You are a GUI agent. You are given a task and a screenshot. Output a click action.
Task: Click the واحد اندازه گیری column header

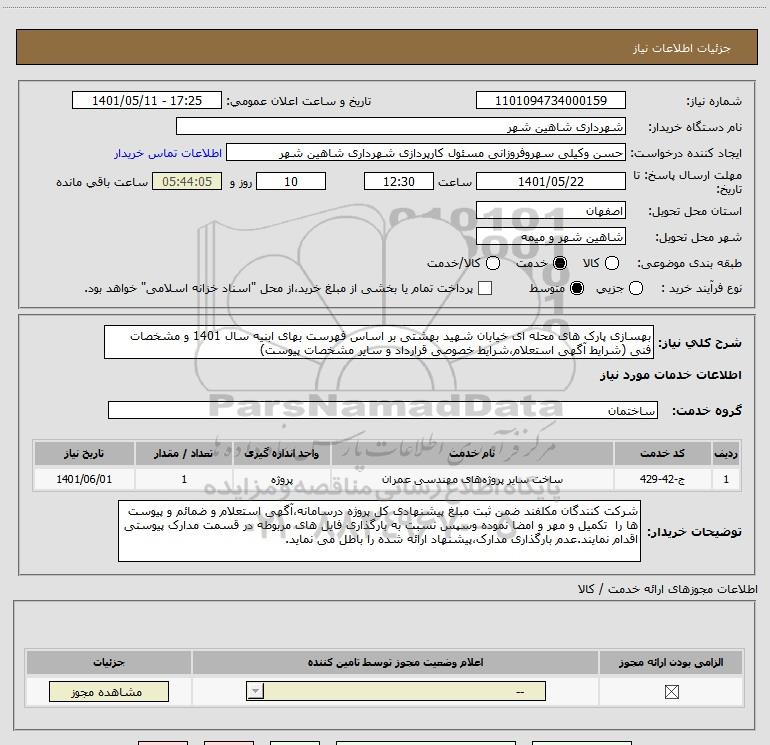pyautogui.click(x=282, y=453)
